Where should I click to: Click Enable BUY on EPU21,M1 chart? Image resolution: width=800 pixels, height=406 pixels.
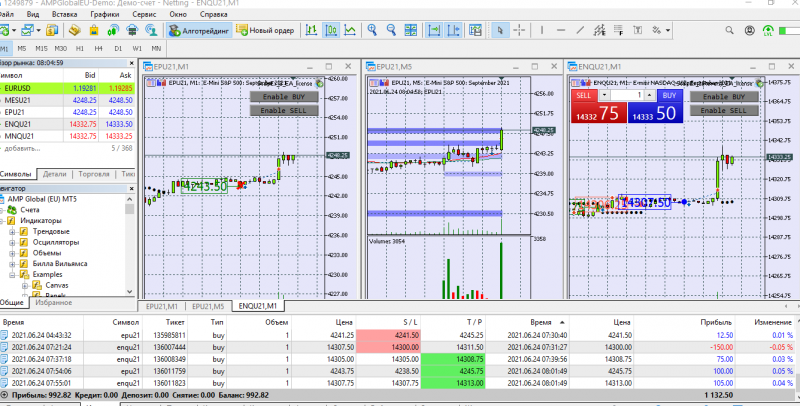pyautogui.click(x=284, y=96)
